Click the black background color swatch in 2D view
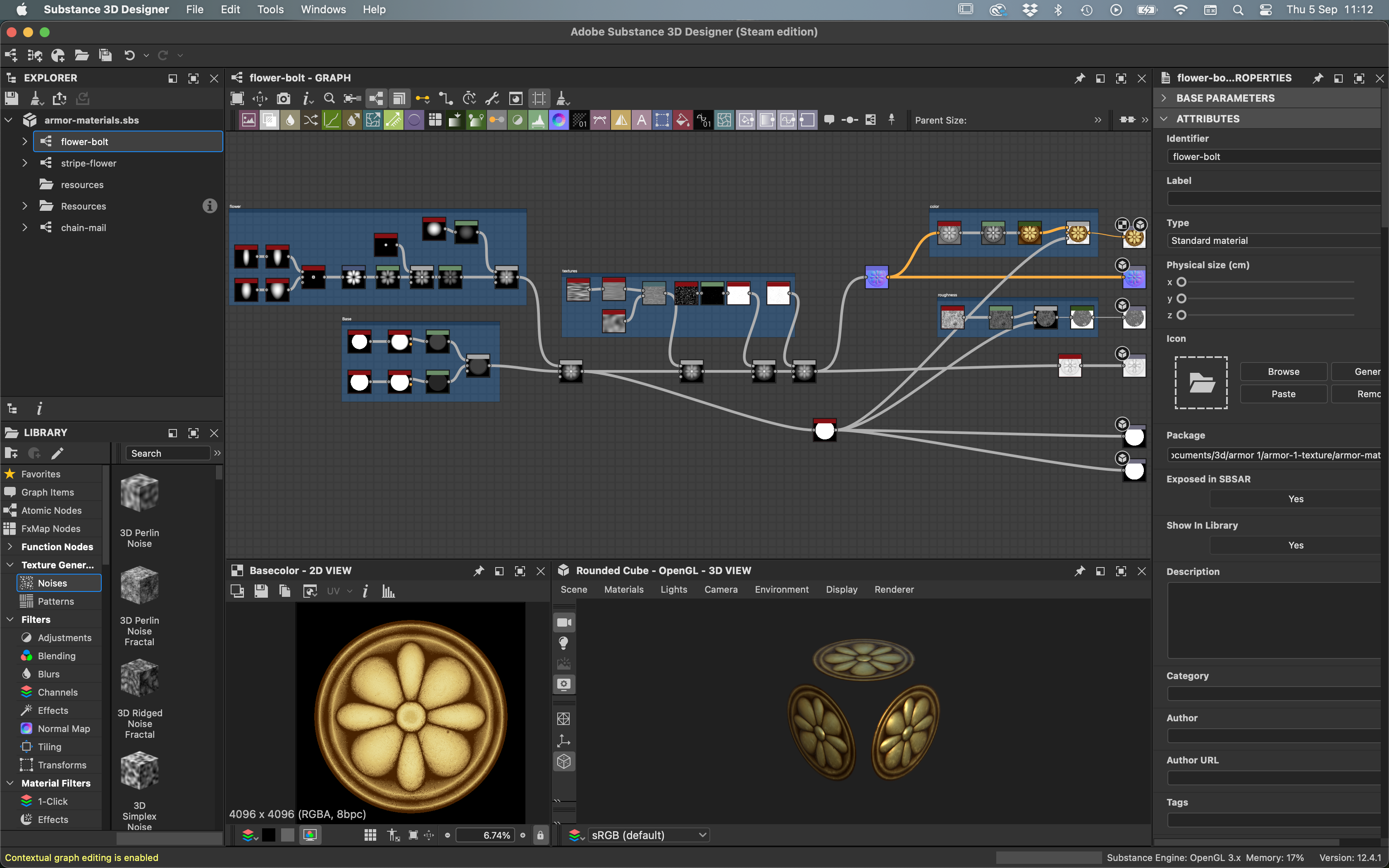 click(269, 835)
